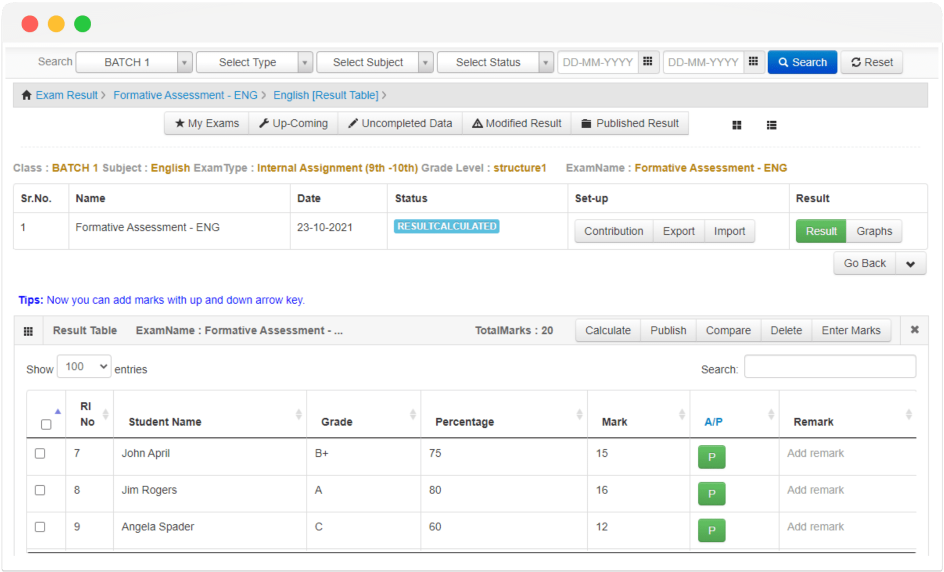Click green P badge for Angela Spader
Screen dimensions: 944x572
point(712,530)
